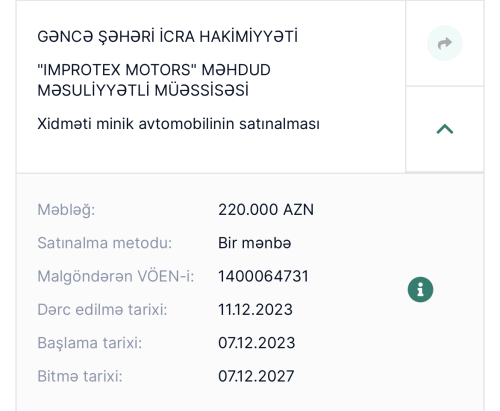
Task: Collapse the contract details with the chevron
Action: click(x=445, y=129)
